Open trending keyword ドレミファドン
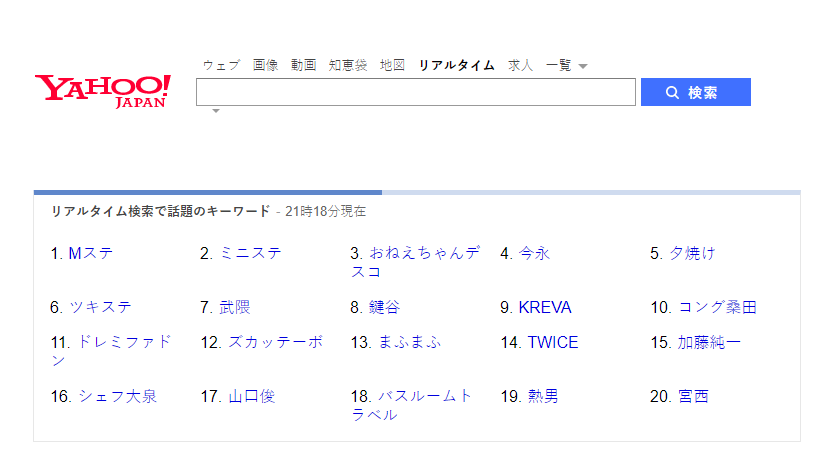The width and height of the screenshot is (836, 472). pos(111,351)
